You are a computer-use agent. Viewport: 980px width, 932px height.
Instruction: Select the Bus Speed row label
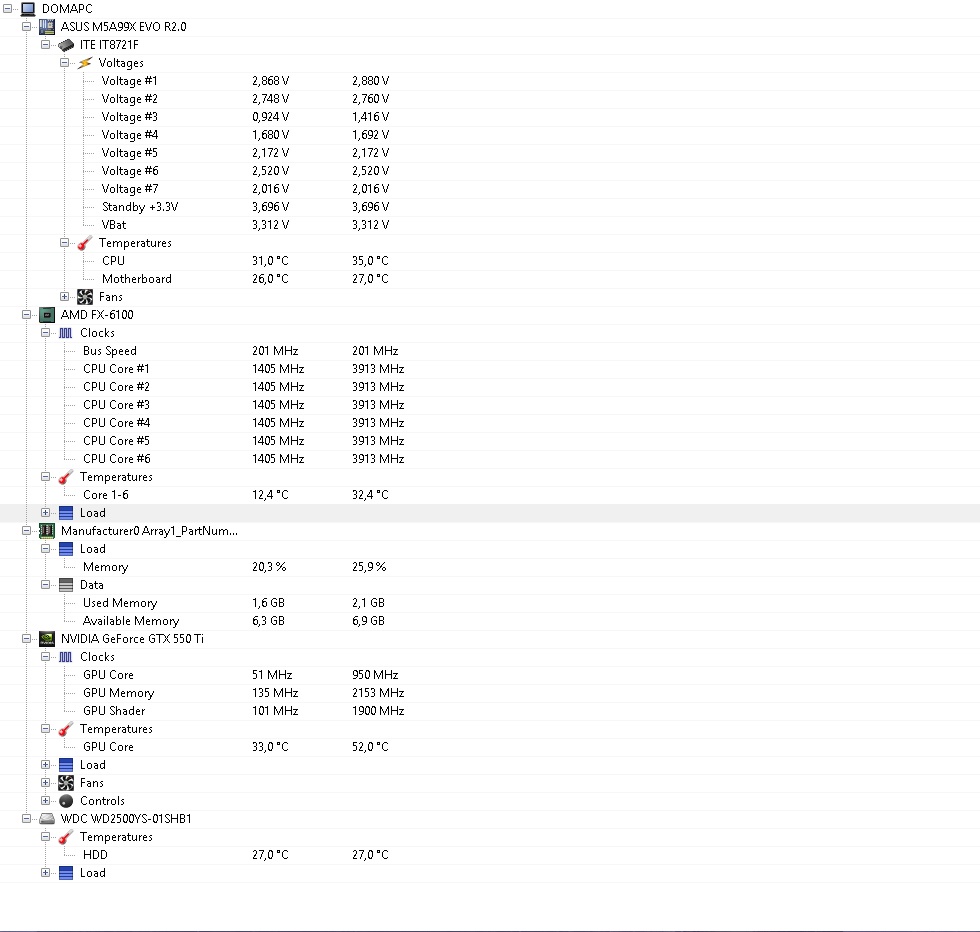point(109,351)
